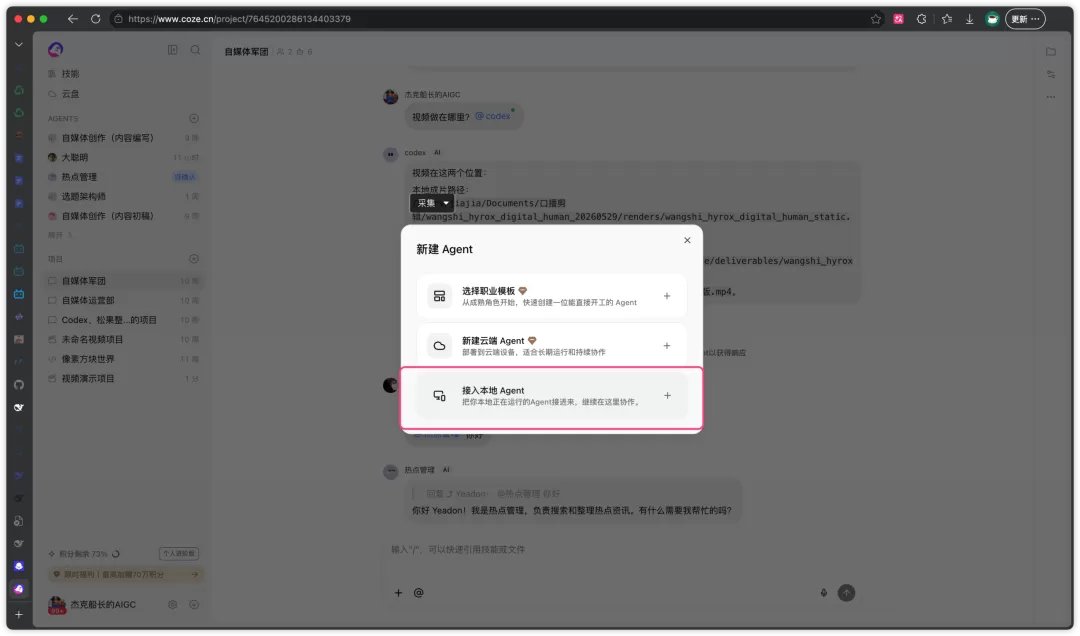Open project 自媒体运营部

click(x=124, y=300)
